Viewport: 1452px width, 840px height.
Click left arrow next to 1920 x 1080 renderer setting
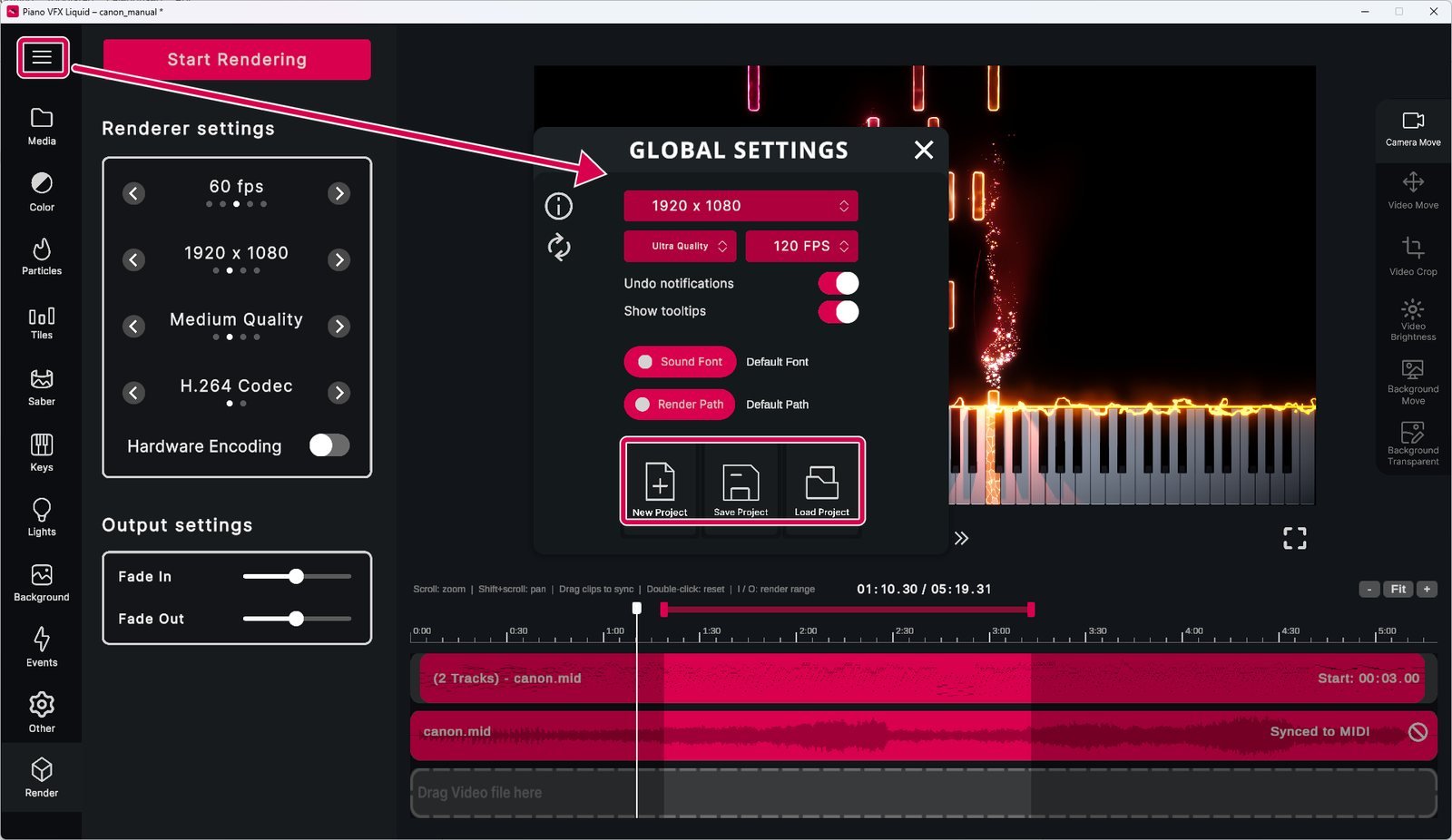[x=133, y=260]
